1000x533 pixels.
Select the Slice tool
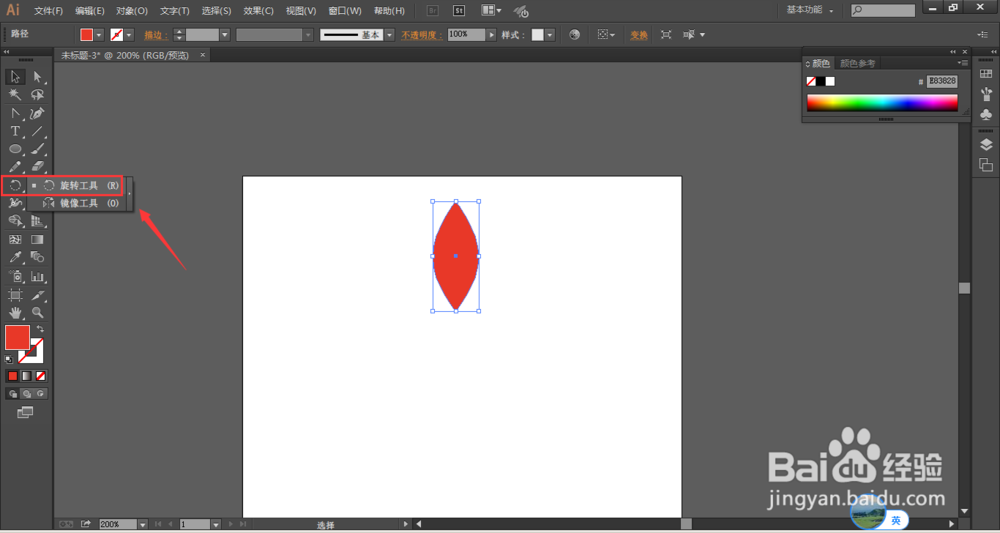[x=38, y=295]
